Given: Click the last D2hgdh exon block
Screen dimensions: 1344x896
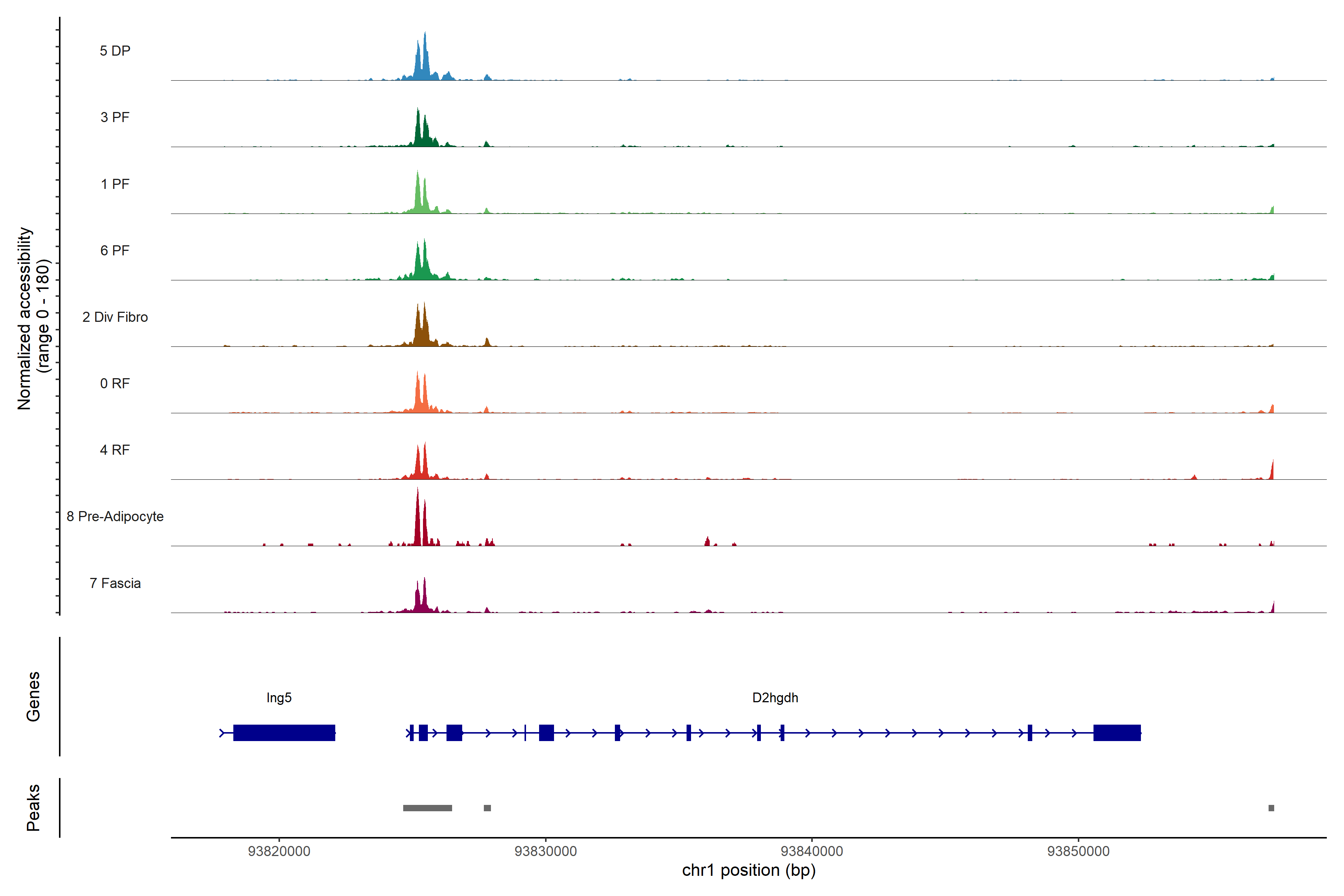Looking at the screenshot, I should click(1117, 732).
